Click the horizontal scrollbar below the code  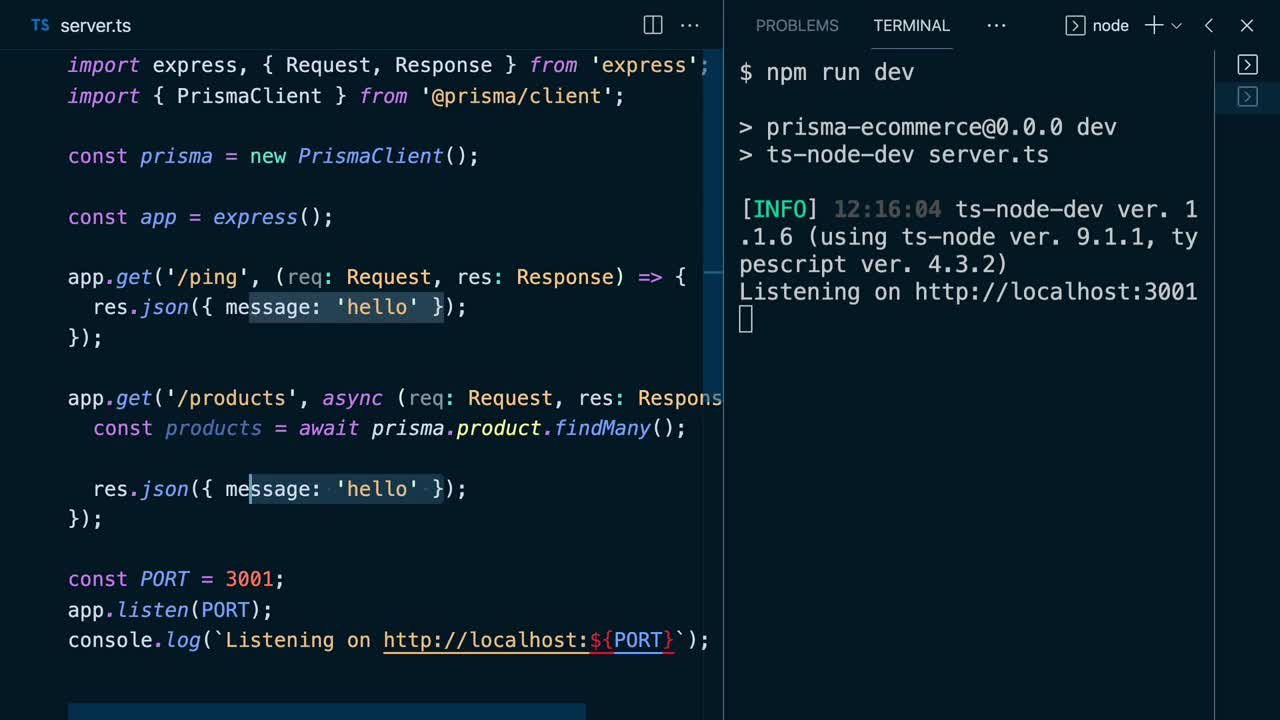327,713
